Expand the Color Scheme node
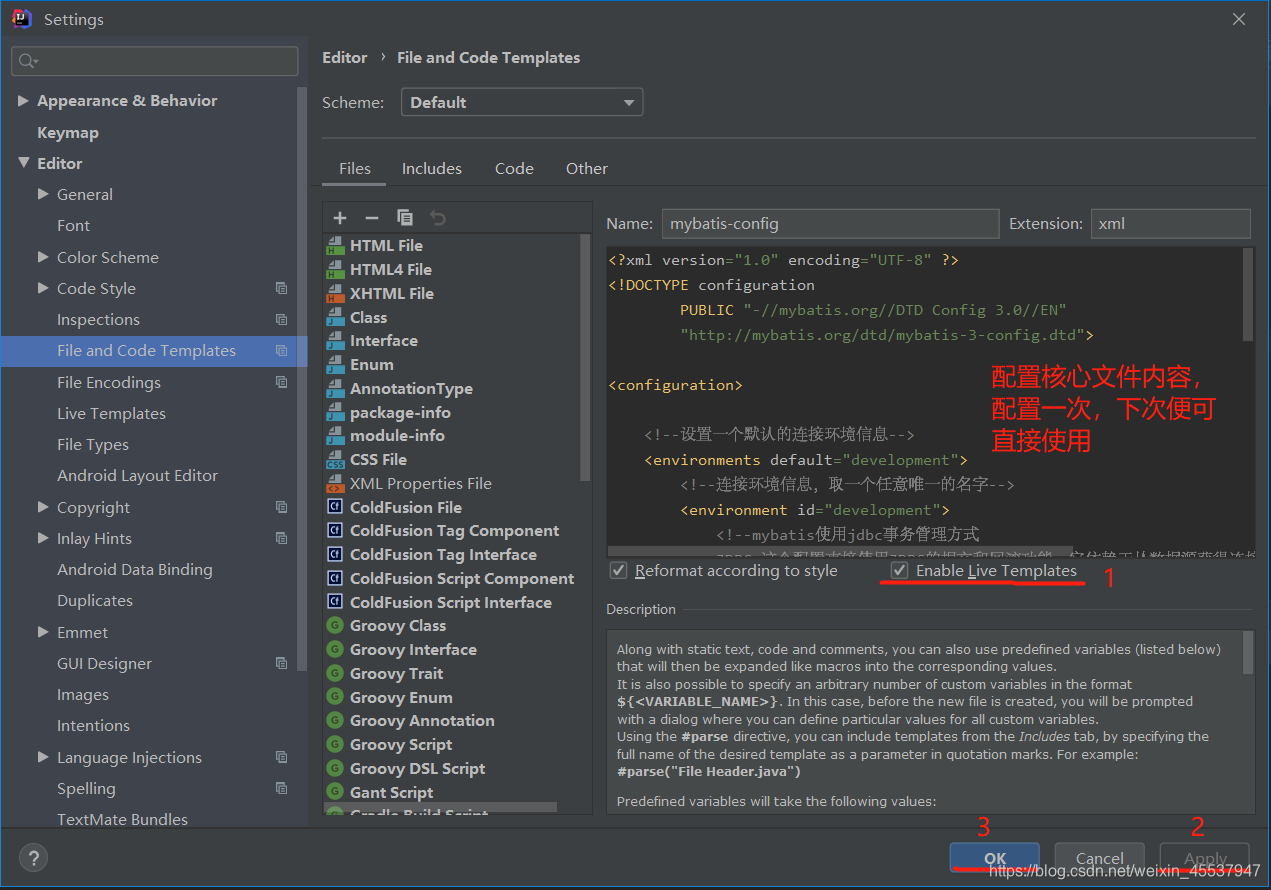This screenshot has height=890, width=1271. 43,257
